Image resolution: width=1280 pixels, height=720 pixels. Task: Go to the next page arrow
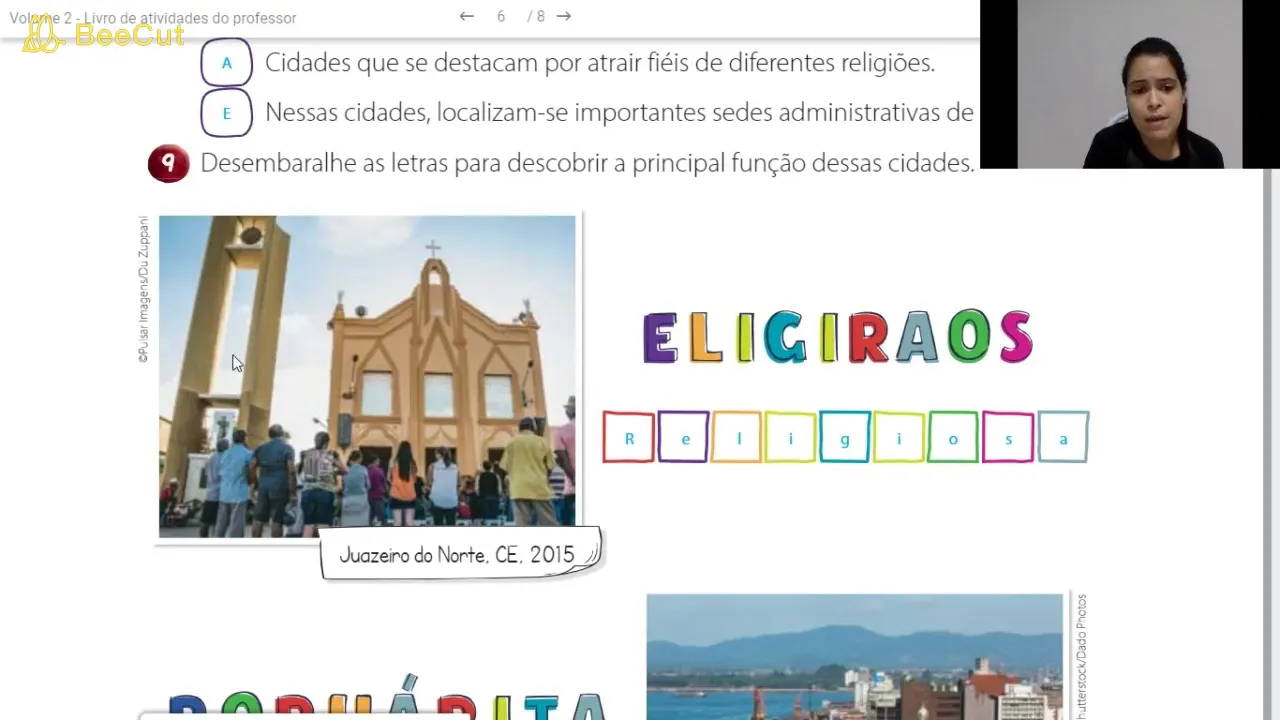(x=564, y=16)
